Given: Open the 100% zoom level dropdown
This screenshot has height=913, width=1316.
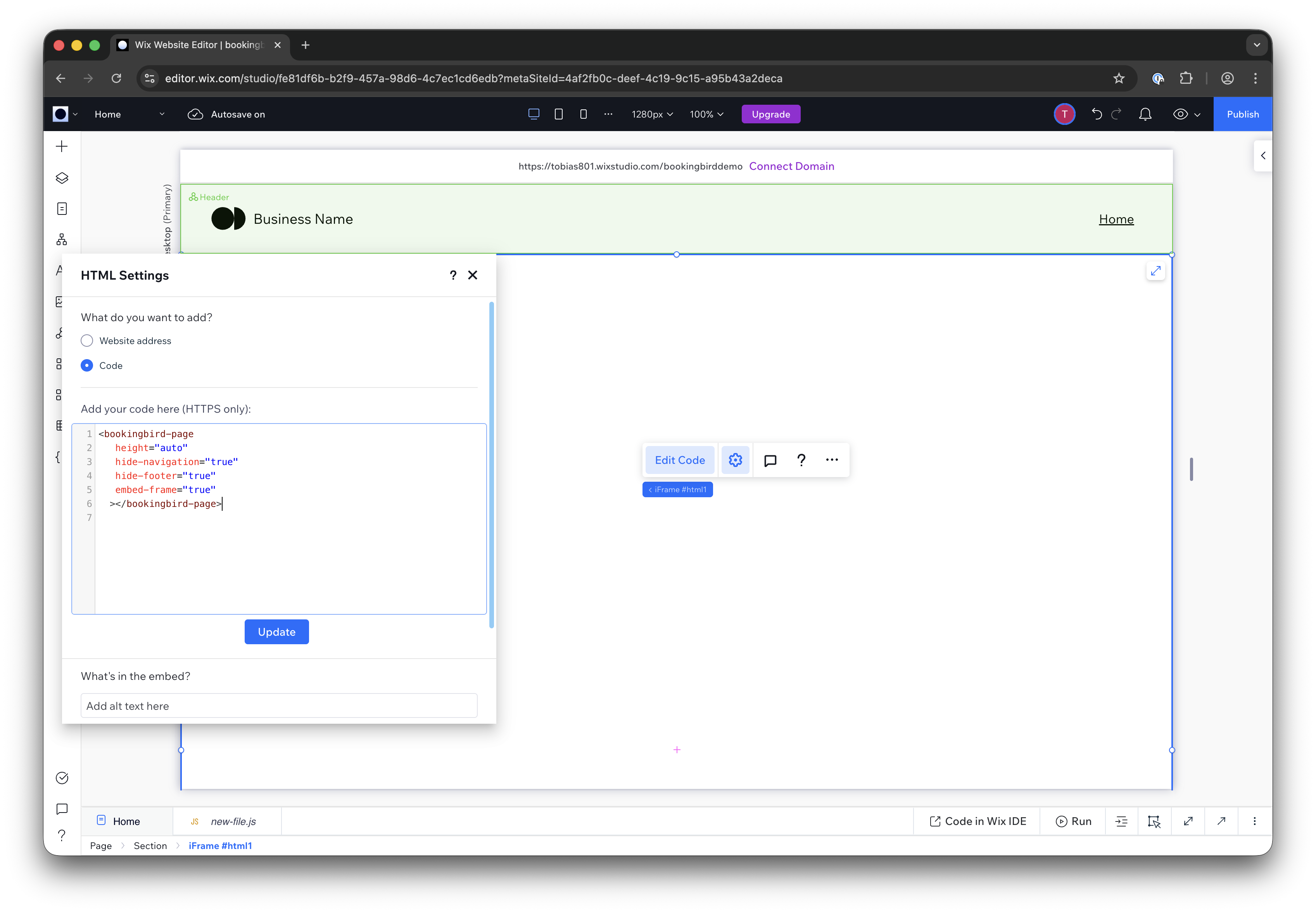Looking at the screenshot, I should (x=706, y=114).
